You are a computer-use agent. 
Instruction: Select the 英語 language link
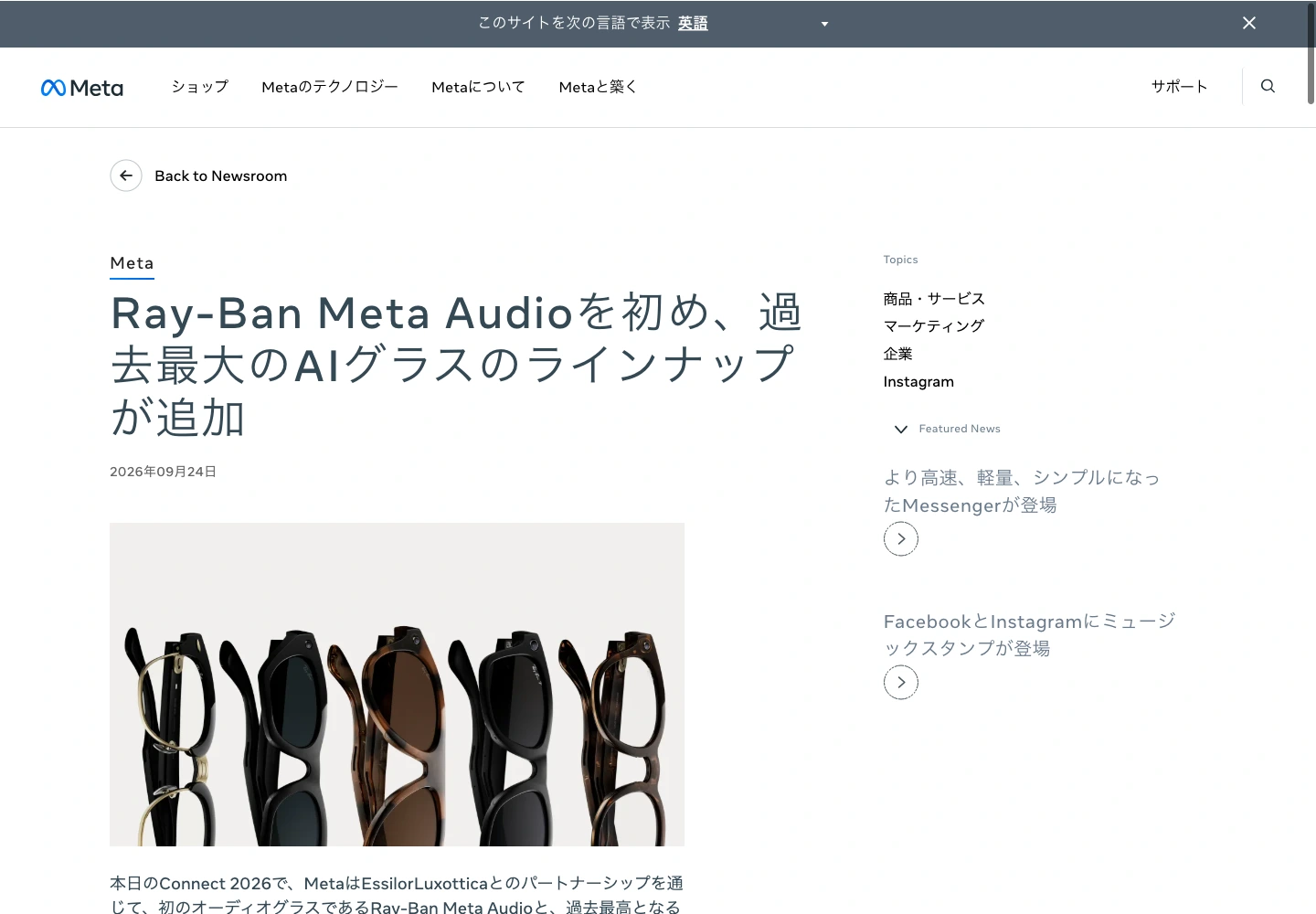693,24
